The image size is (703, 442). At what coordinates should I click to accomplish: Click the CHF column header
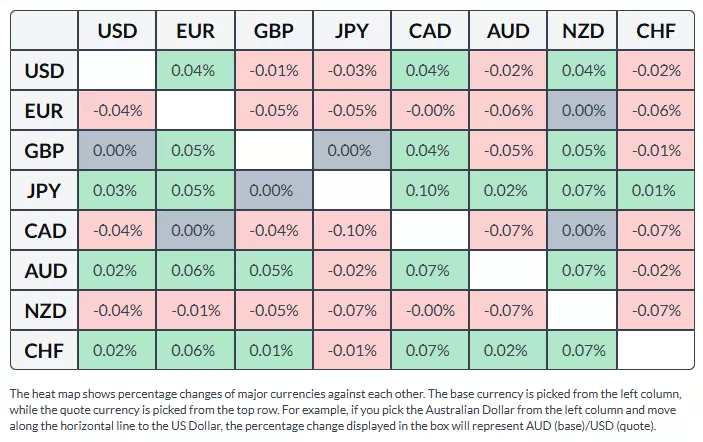(x=656, y=31)
